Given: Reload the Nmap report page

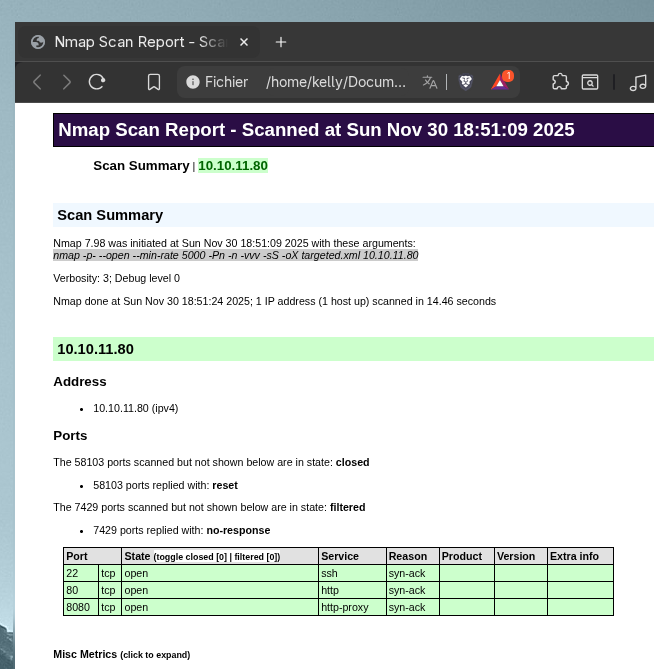Looking at the screenshot, I should tap(97, 82).
